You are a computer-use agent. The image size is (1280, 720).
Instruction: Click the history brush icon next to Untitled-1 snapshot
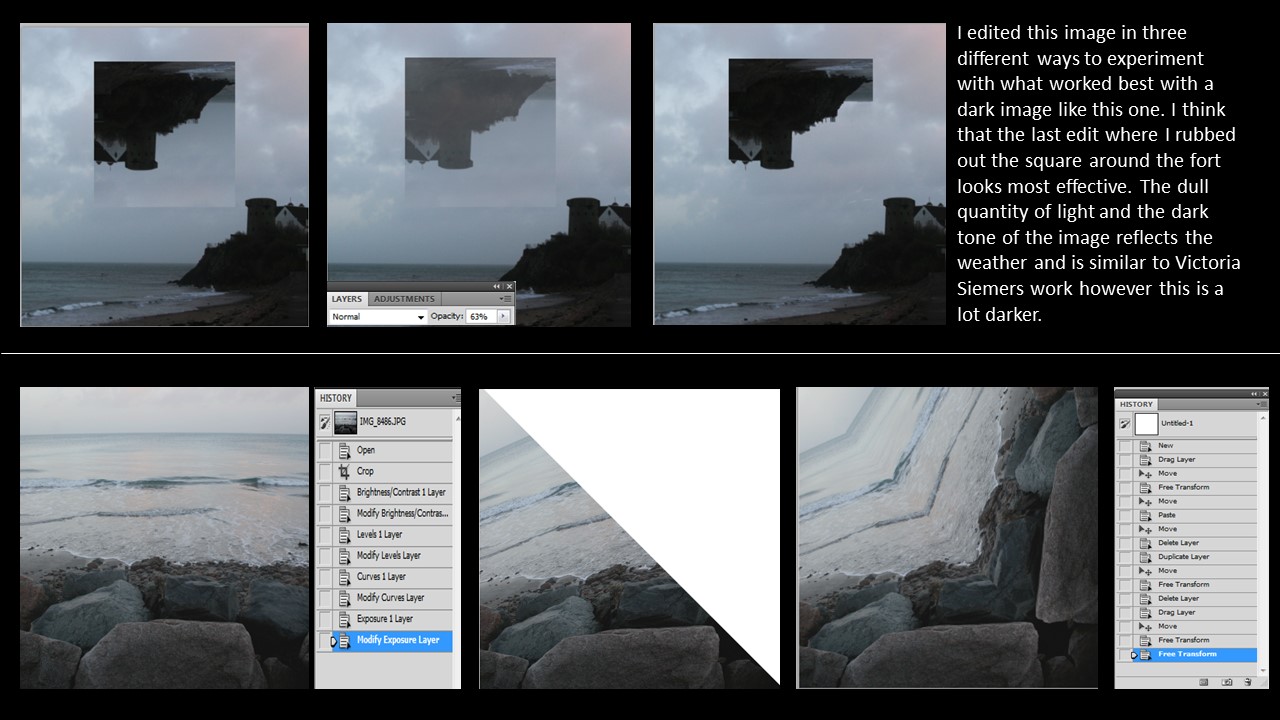pyautogui.click(x=1125, y=424)
